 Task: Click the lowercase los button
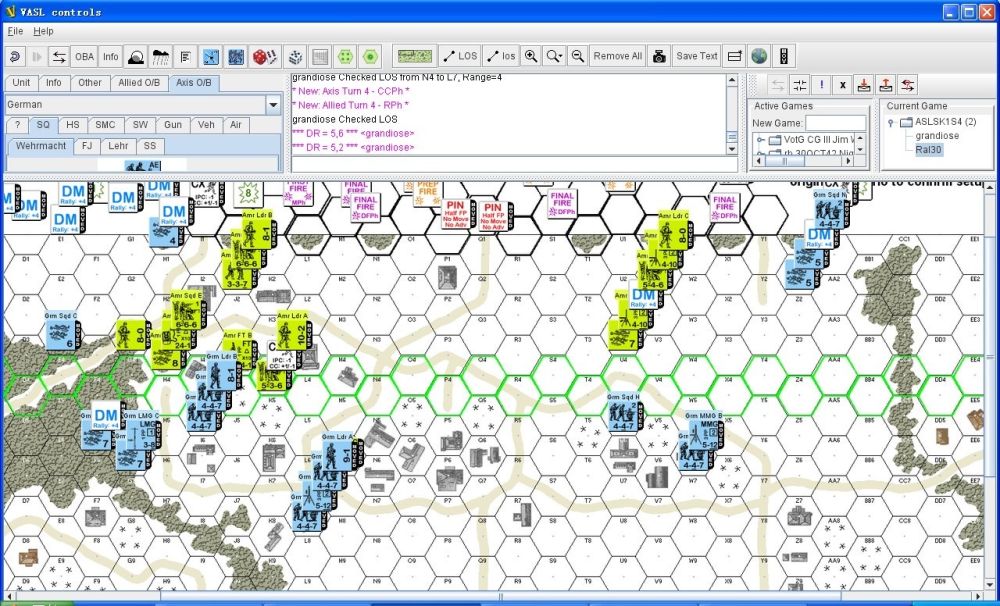tap(501, 56)
